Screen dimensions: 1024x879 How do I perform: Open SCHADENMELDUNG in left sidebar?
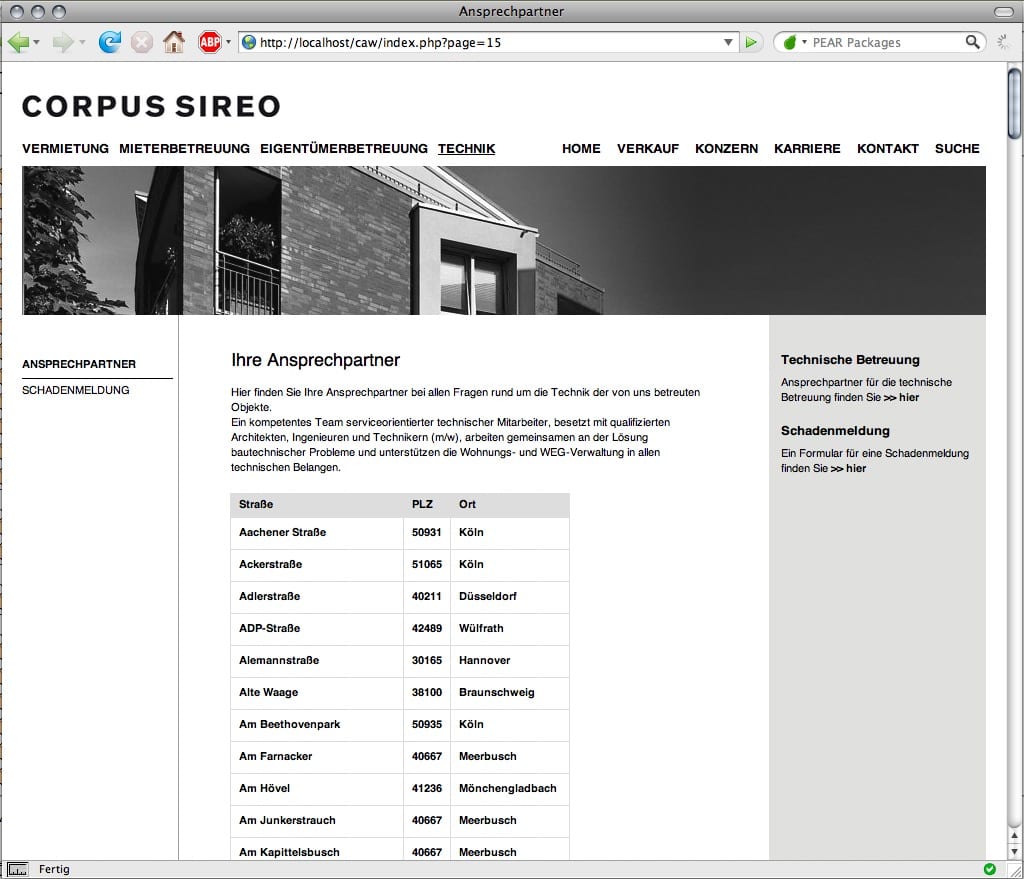[x=76, y=390]
